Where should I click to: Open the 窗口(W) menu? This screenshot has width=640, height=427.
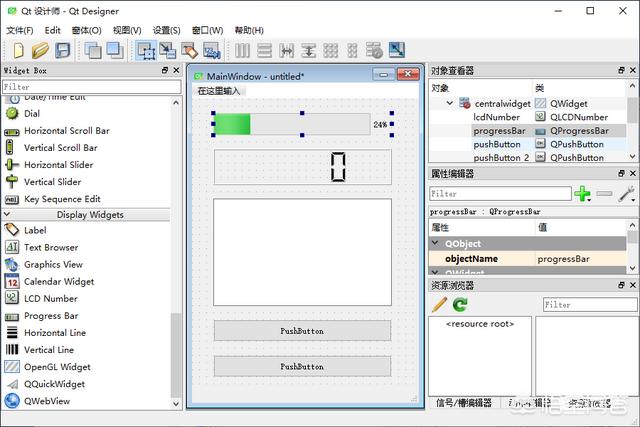[x=207, y=30]
